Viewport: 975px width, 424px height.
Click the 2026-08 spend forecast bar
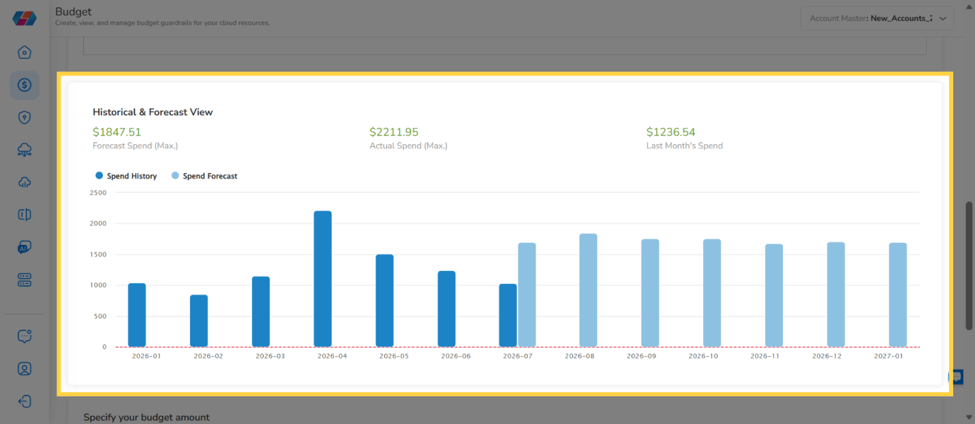point(588,290)
